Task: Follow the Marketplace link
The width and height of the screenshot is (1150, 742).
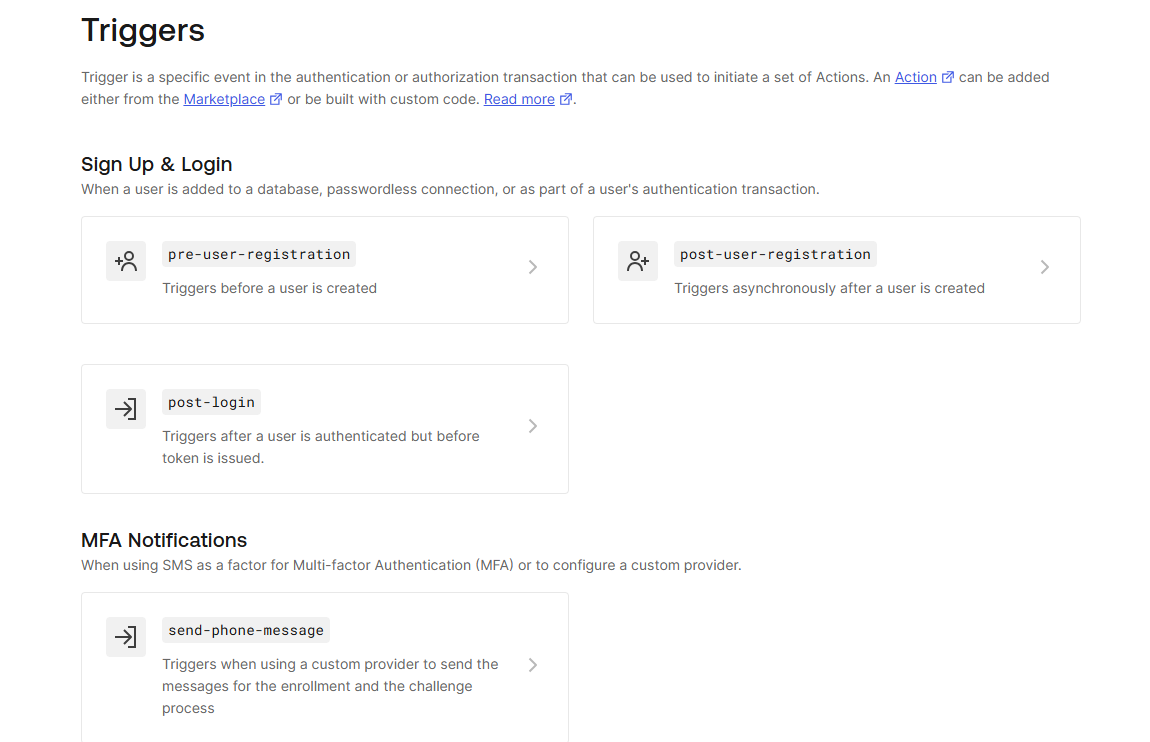Action: pyautogui.click(x=224, y=99)
